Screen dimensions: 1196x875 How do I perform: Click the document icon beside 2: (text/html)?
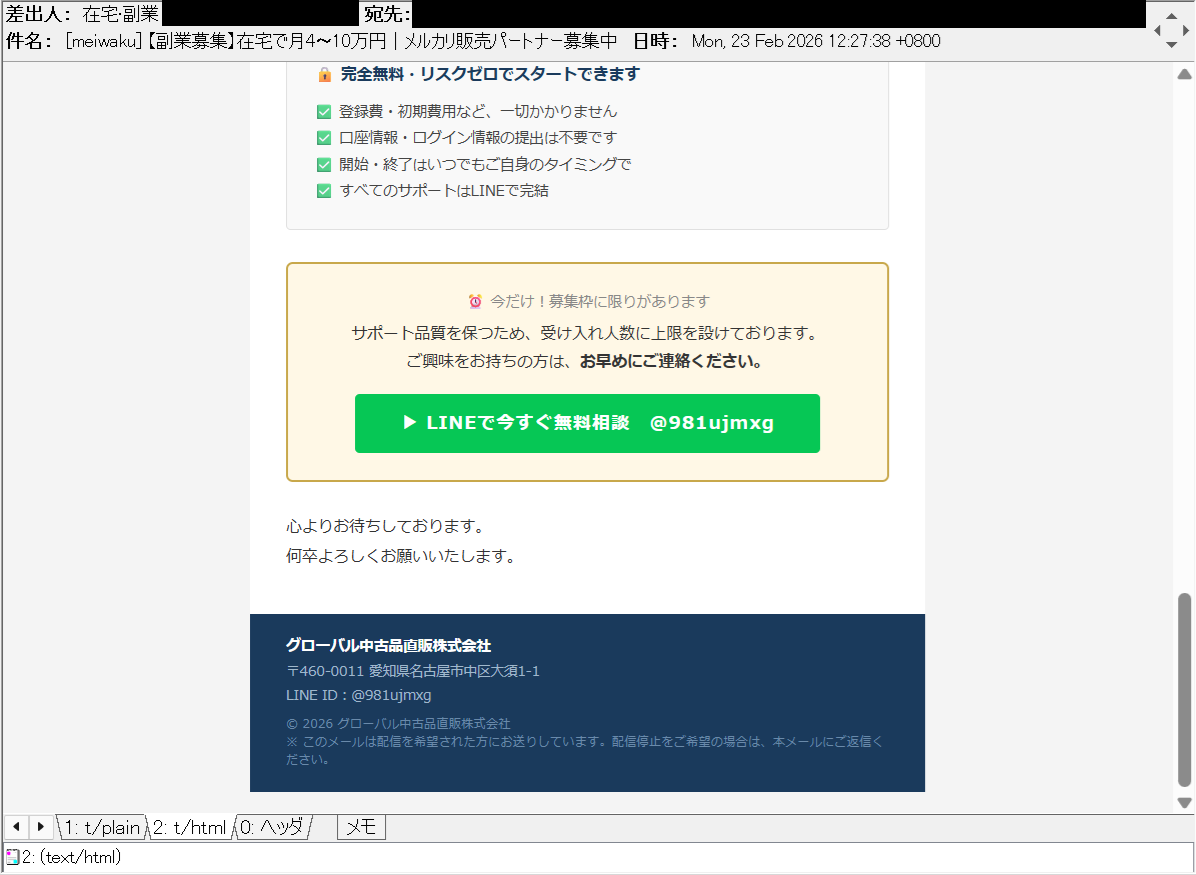point(12,857)
